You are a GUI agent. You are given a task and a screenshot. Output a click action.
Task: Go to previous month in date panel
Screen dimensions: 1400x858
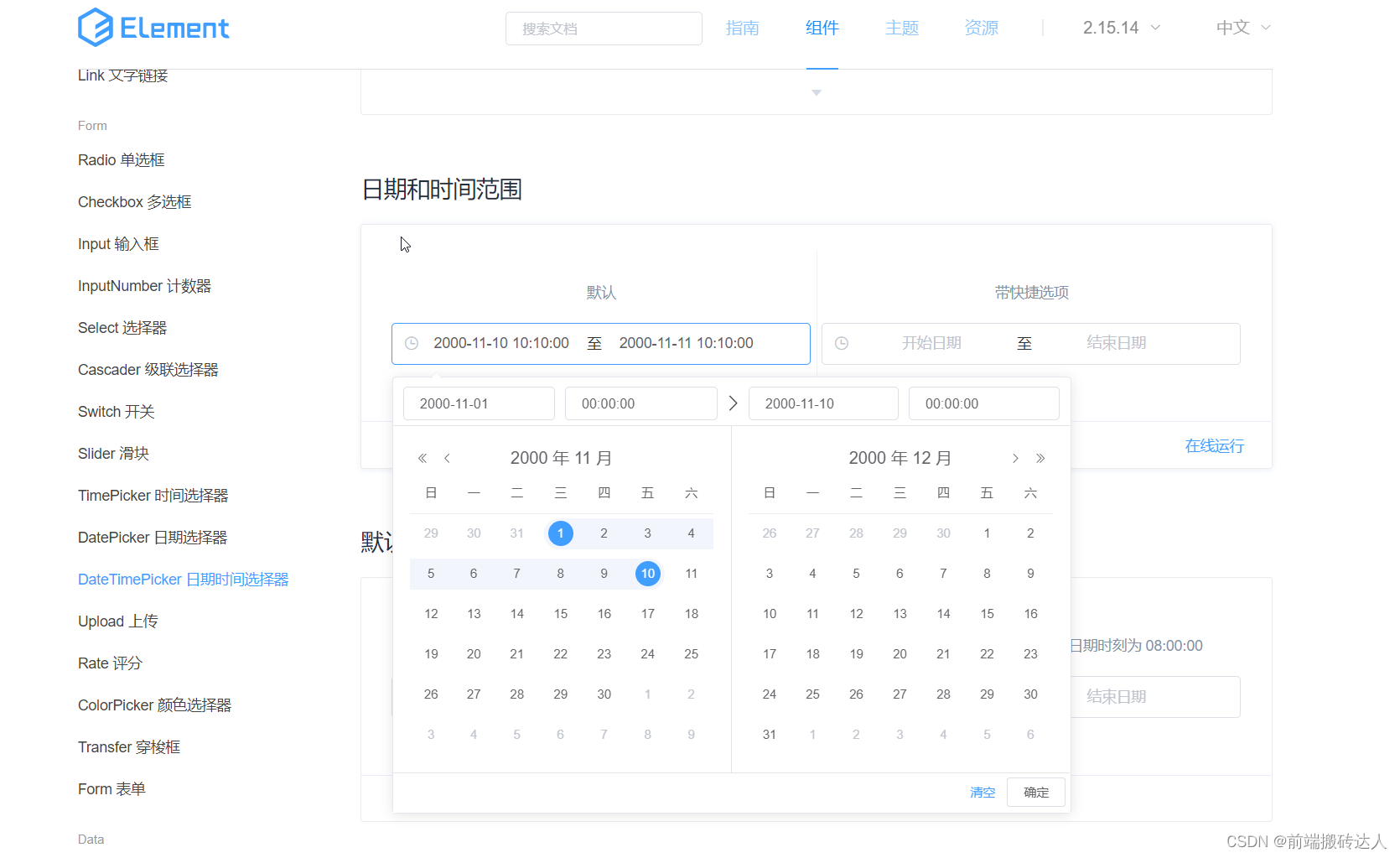coord(448,458)
